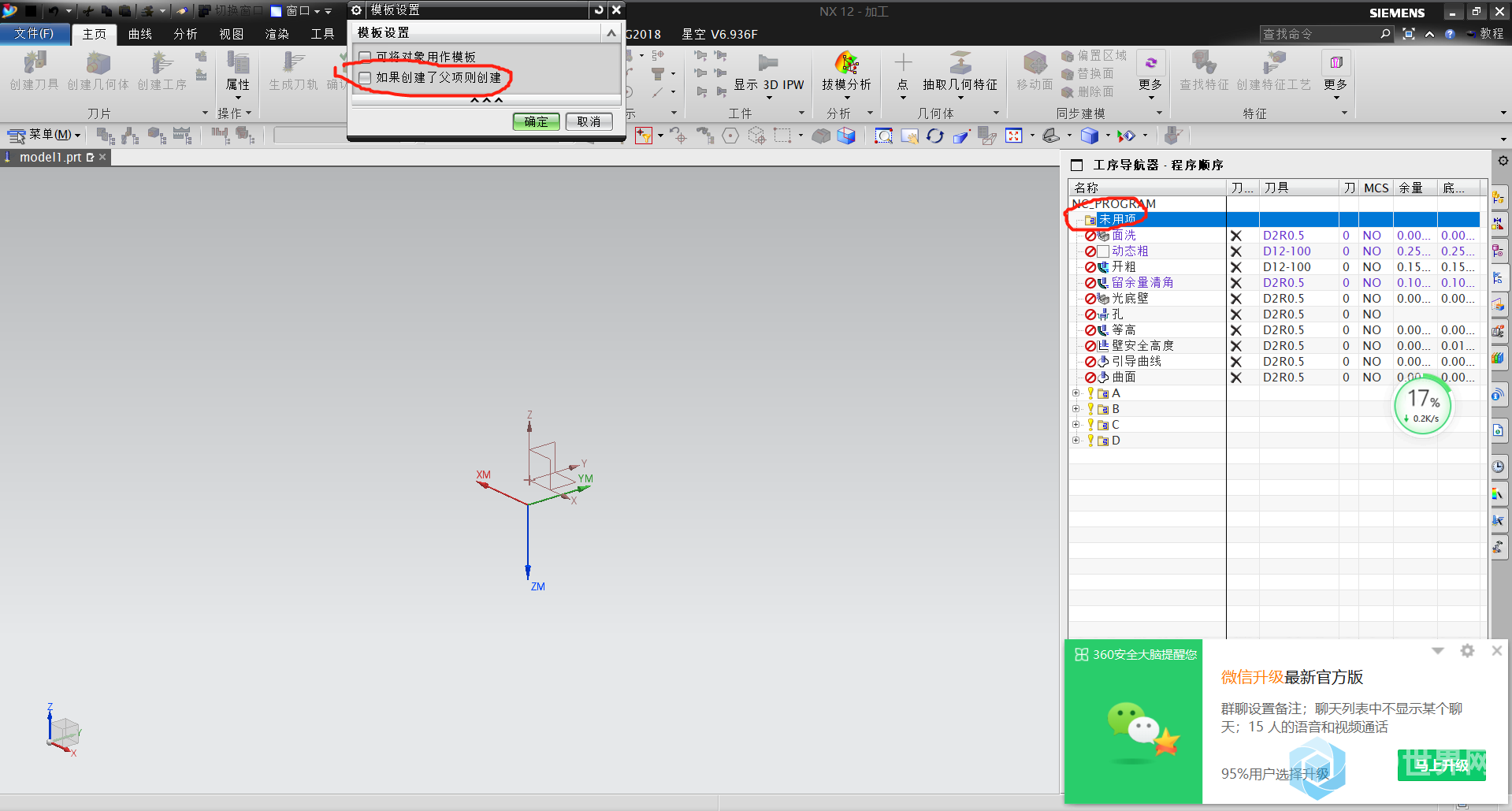
Task: Expand the 同步建模 group dropdown
Action: 1159,113
